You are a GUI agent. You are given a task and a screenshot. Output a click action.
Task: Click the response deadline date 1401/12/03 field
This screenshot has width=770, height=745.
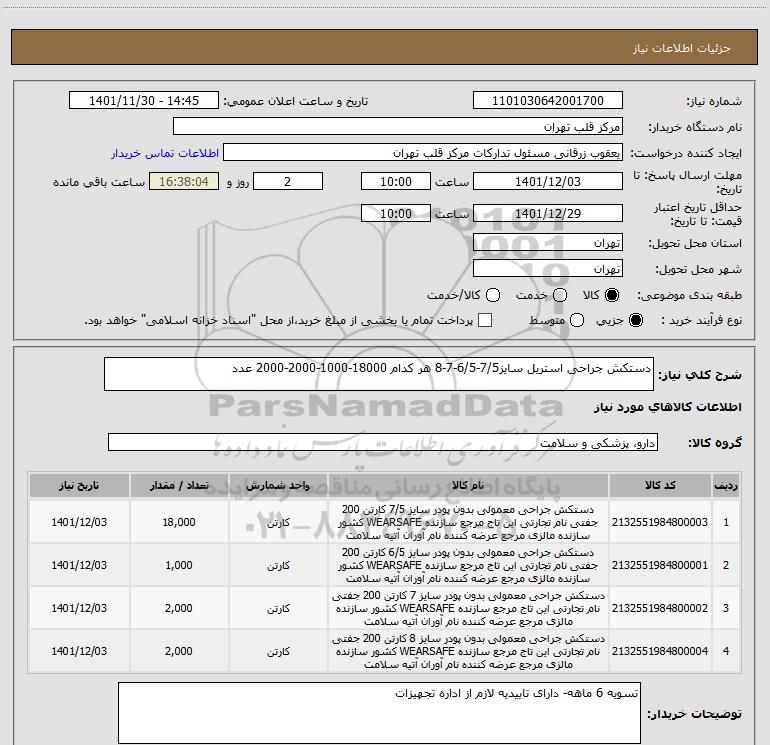coord(548,181)
